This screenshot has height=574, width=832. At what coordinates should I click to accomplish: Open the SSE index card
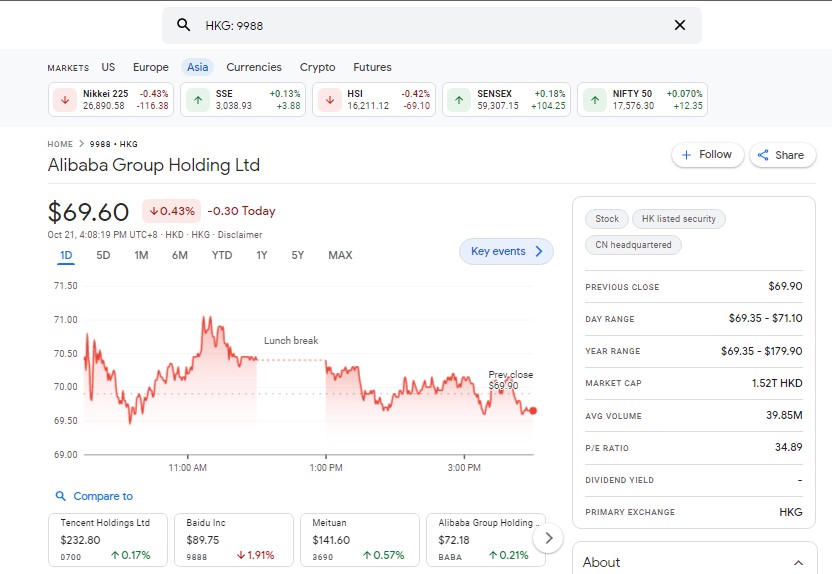pos(243,99)
